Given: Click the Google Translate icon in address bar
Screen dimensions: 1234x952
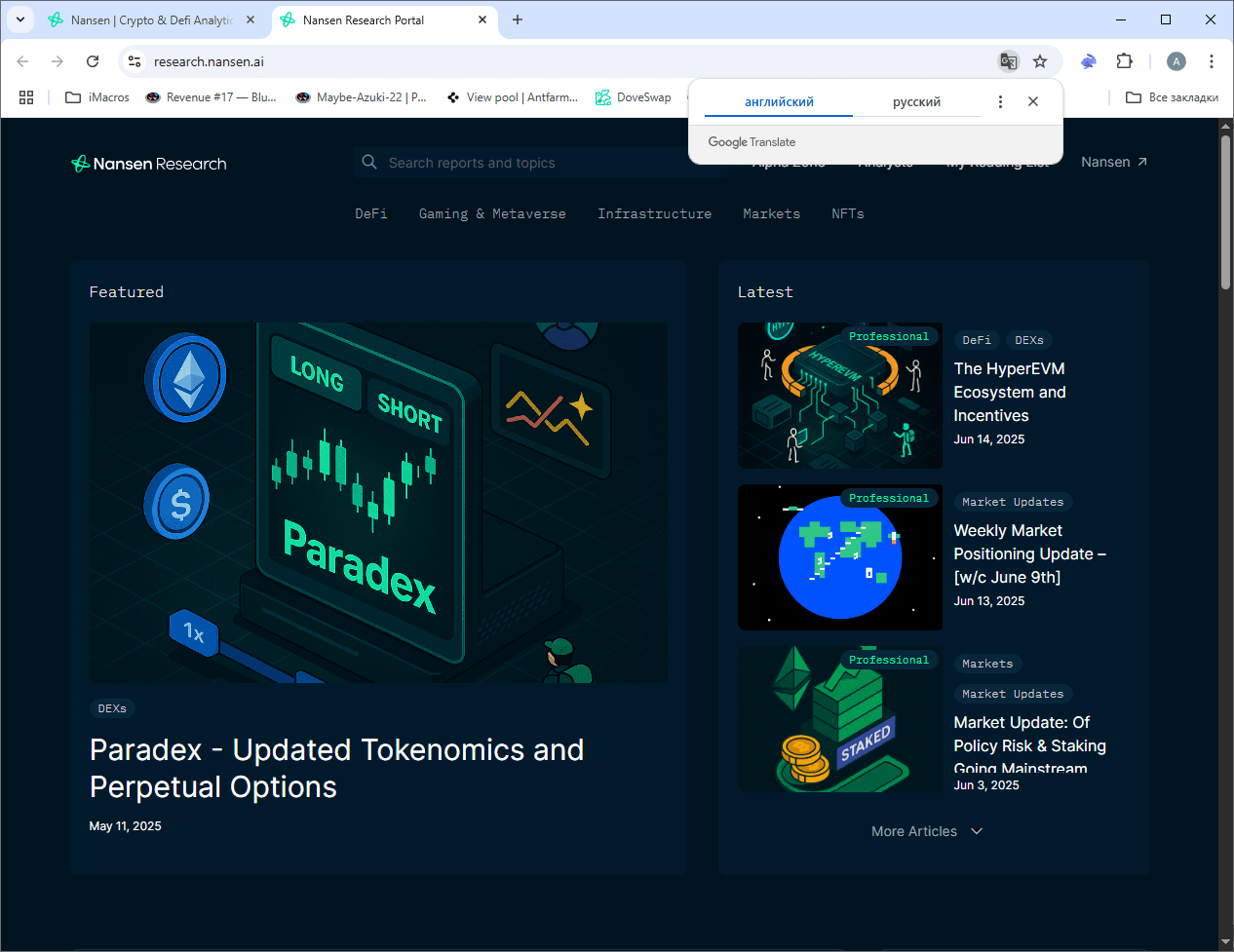Looking at the screenshot, I should click(x=1009, y=61).
